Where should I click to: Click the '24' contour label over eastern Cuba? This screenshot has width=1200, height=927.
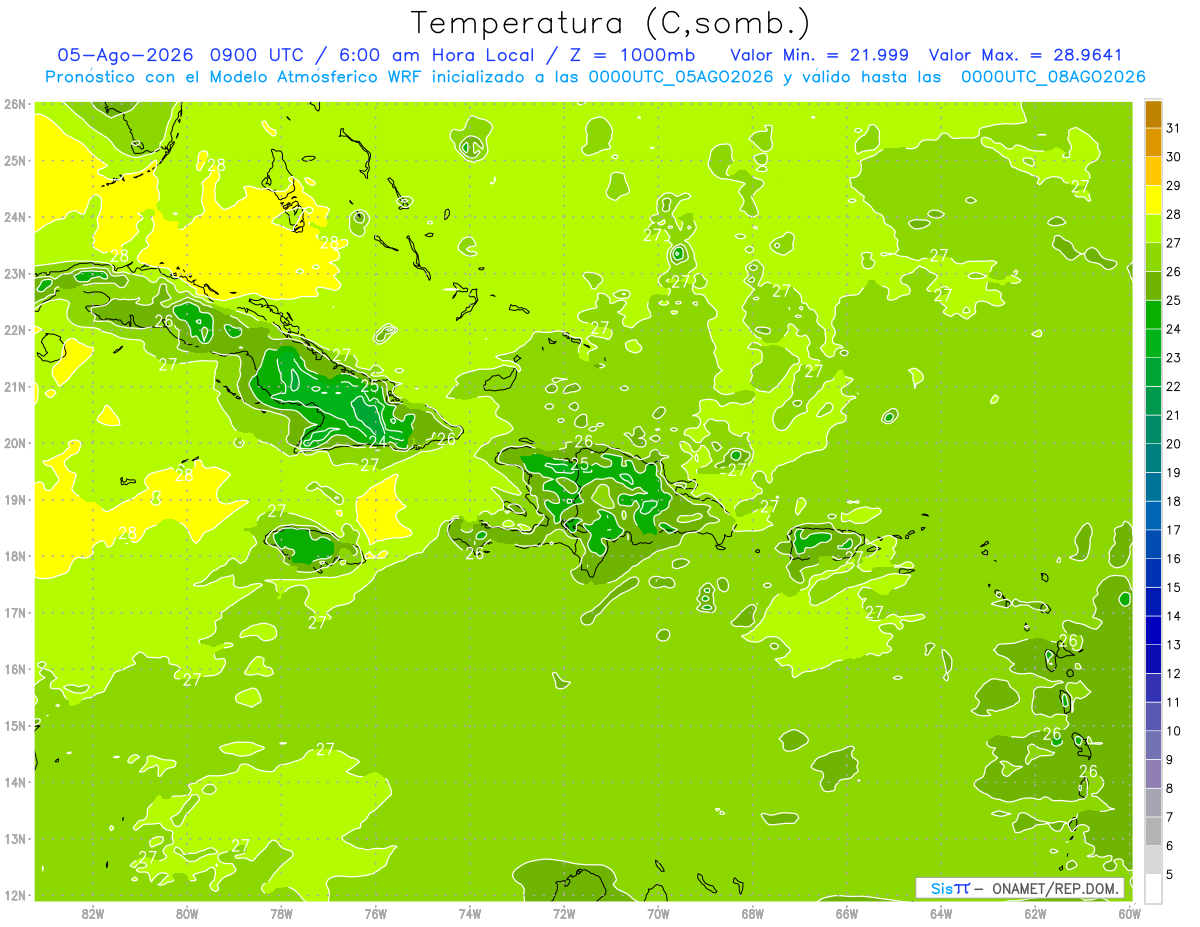click(x=378, y=441)
